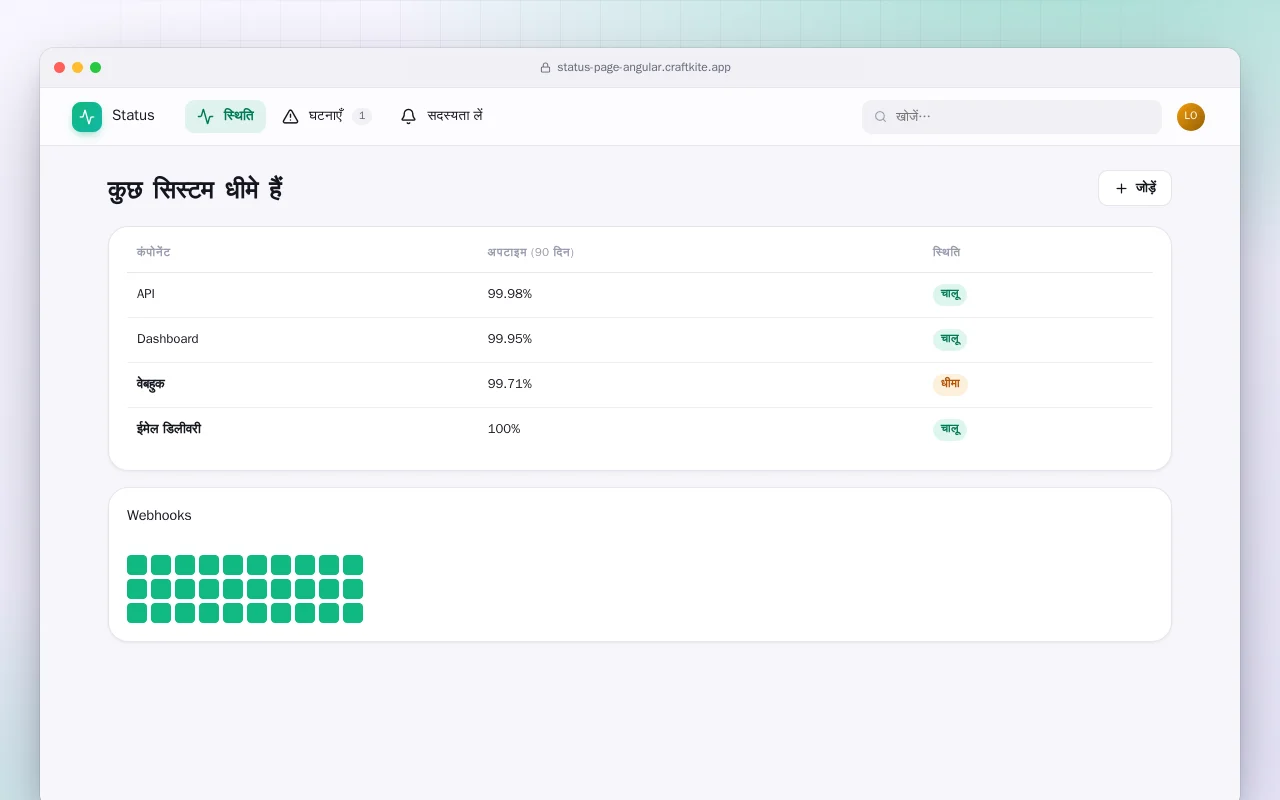Click the green Status logo icon
Viewport: 1280px width, 800px height.
click(87, 117)
